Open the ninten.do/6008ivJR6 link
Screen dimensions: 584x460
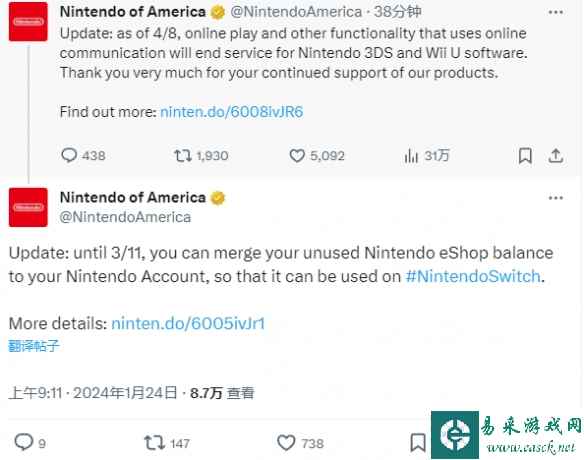232,112
